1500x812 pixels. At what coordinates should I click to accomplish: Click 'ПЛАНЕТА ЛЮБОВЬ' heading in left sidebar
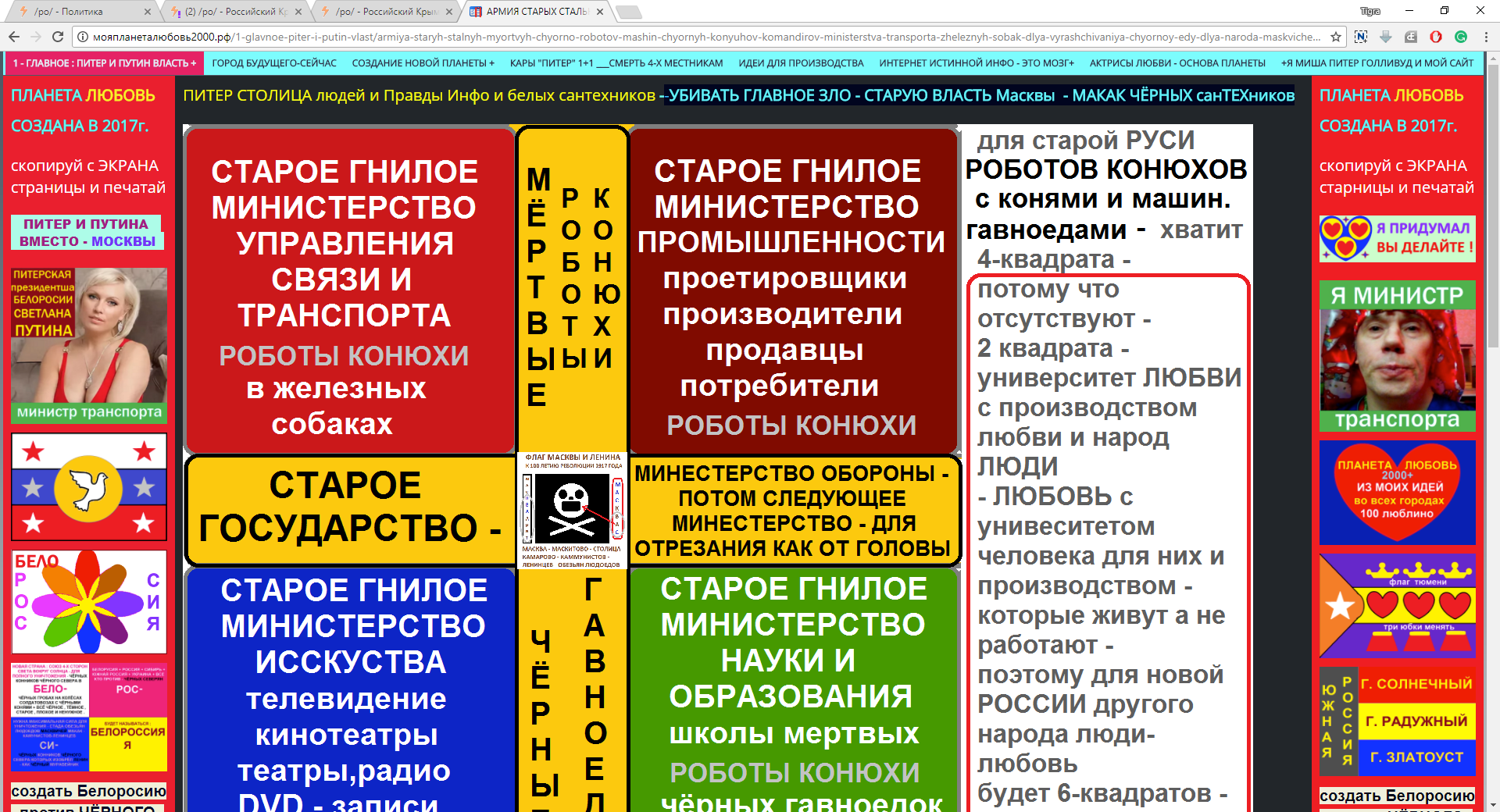pyautogui.click(x=83, y=95)
